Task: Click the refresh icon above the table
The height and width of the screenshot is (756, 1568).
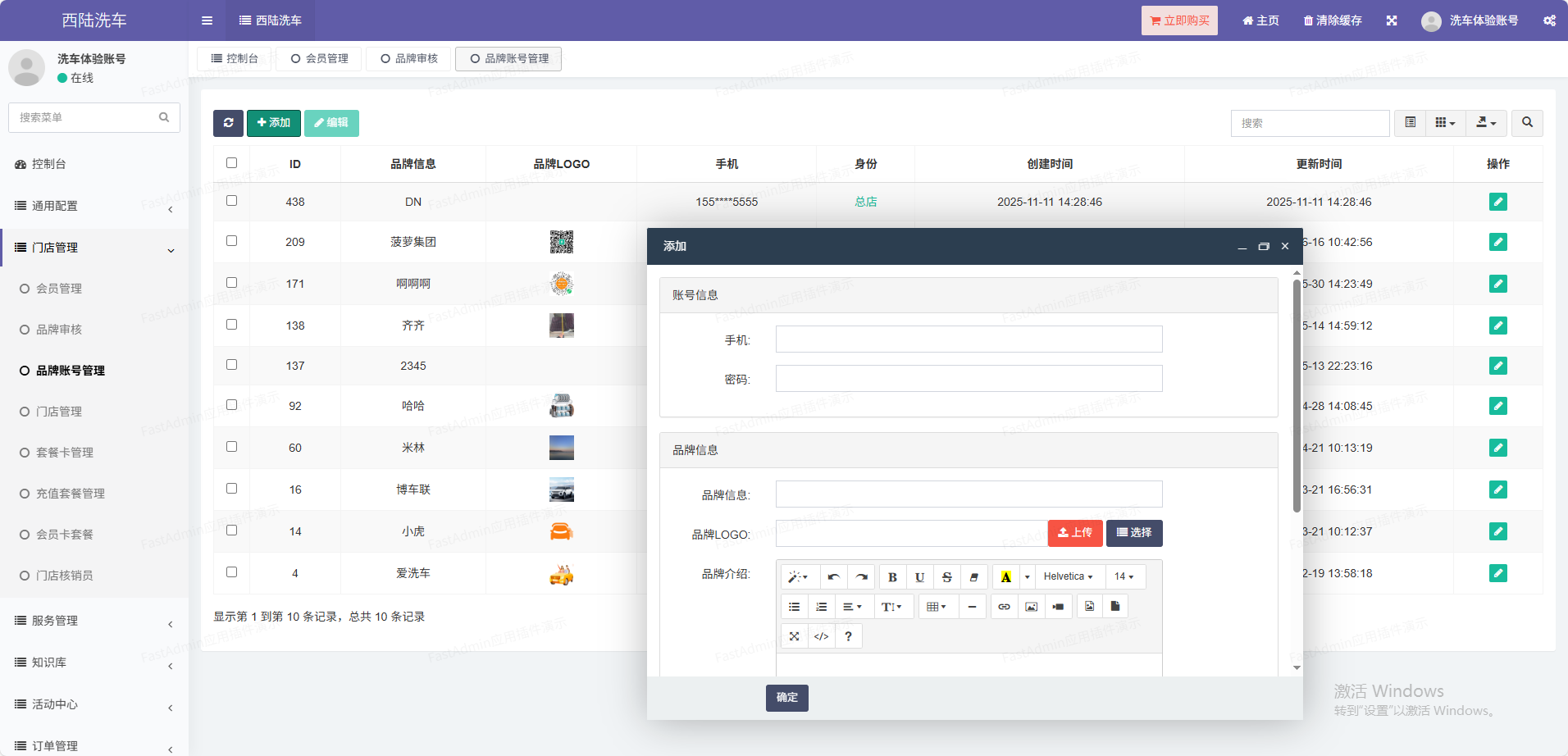Action: point(228,123)
